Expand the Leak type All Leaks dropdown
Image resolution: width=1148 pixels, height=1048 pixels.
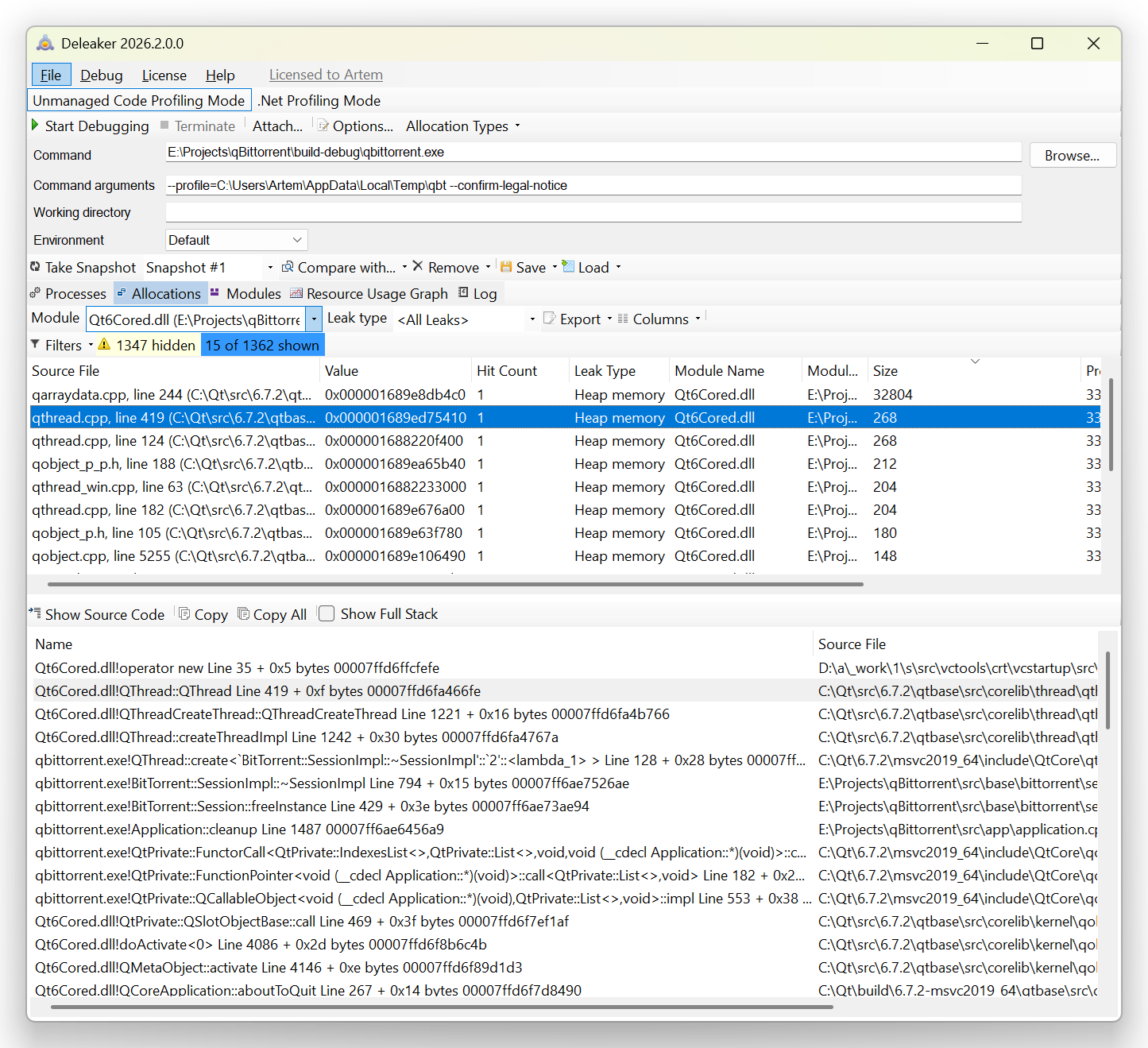point(532,319)
